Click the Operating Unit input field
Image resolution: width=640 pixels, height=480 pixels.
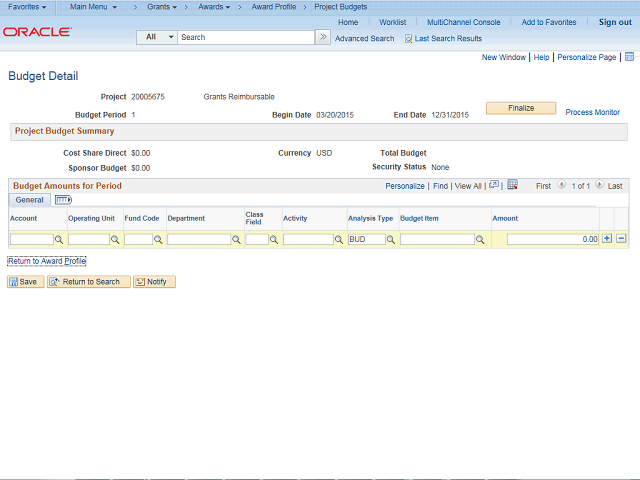[89, 239]
